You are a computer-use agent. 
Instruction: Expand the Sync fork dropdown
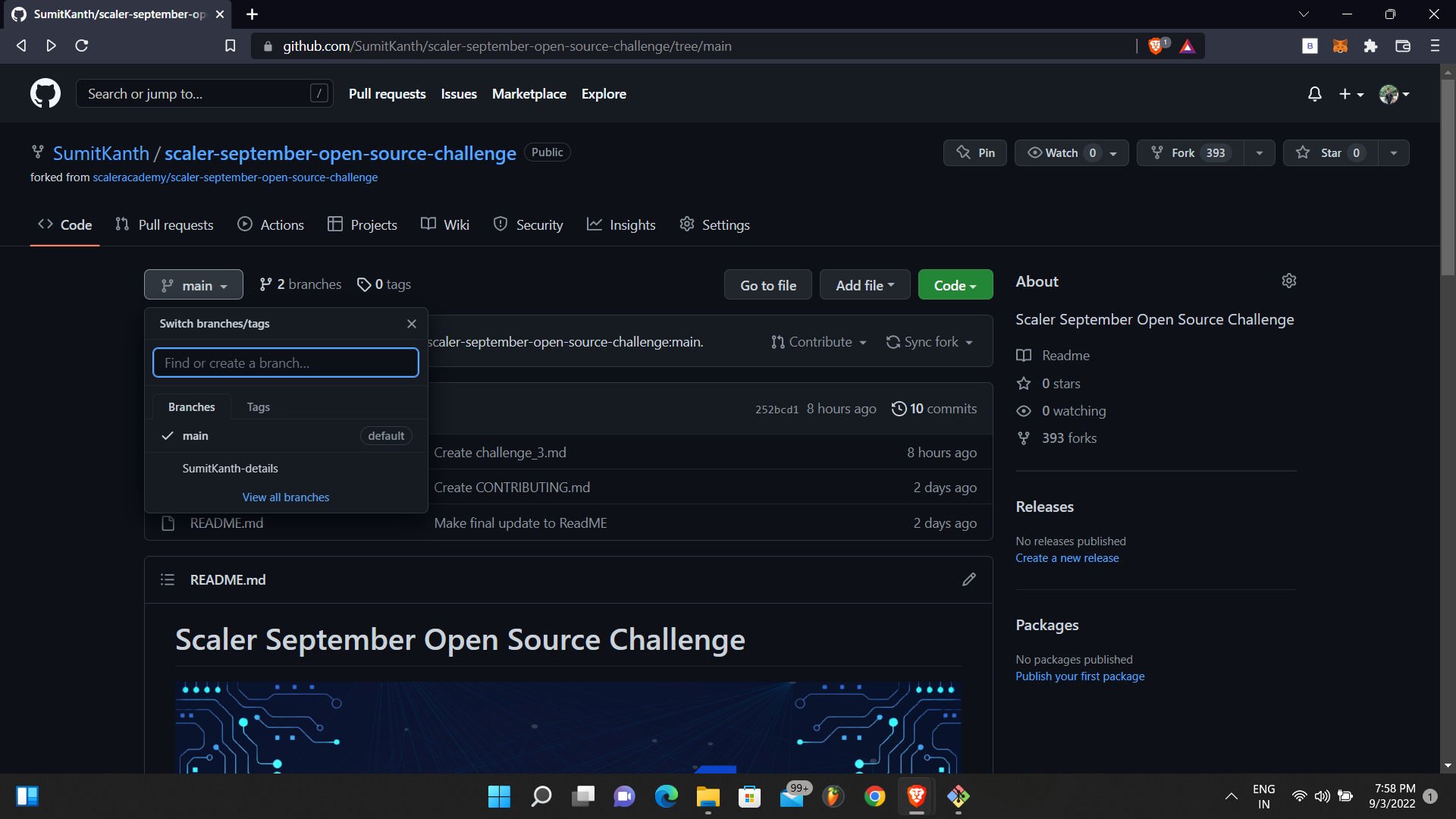pyautogui.click(x=930, y=342)
